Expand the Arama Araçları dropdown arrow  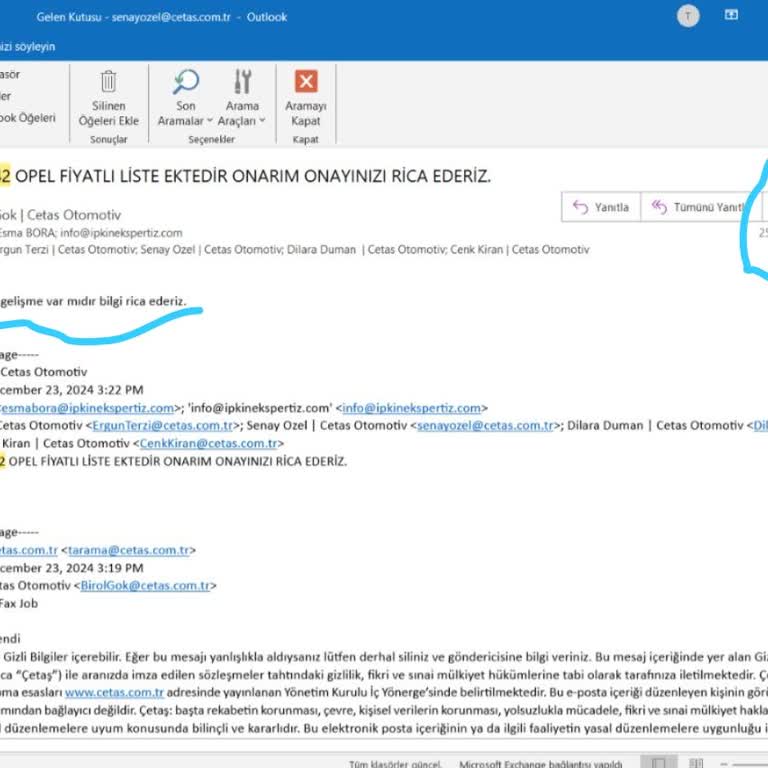262,121
